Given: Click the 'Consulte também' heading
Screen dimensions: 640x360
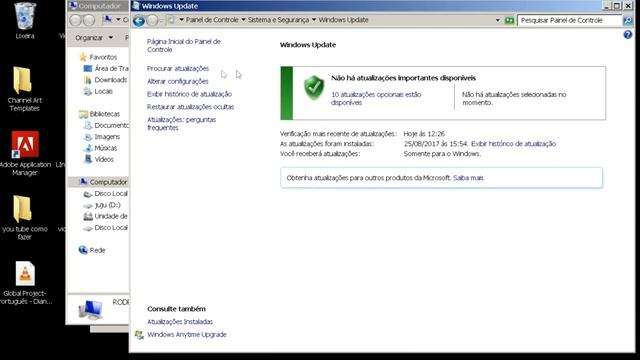Looking at the screenshot, I should pos(176,309).
